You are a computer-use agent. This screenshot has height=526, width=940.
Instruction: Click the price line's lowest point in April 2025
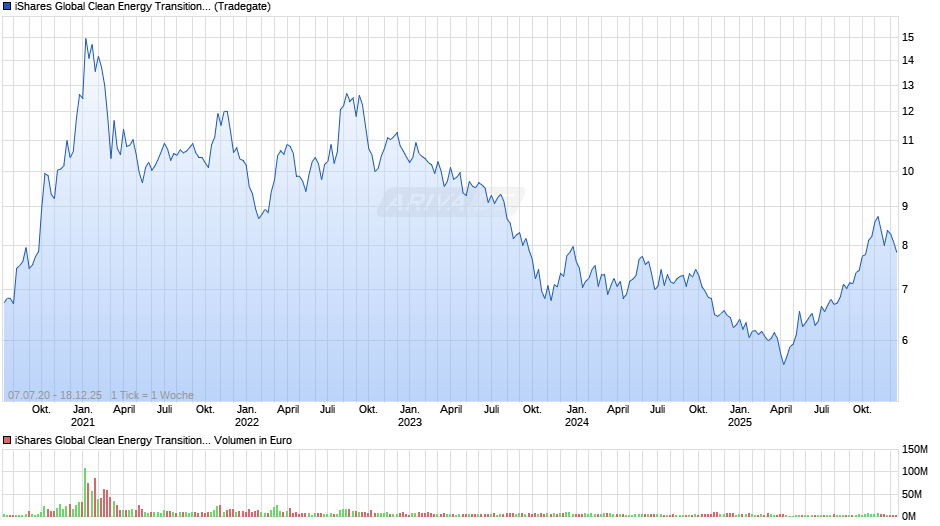click(x=783, y=364)
